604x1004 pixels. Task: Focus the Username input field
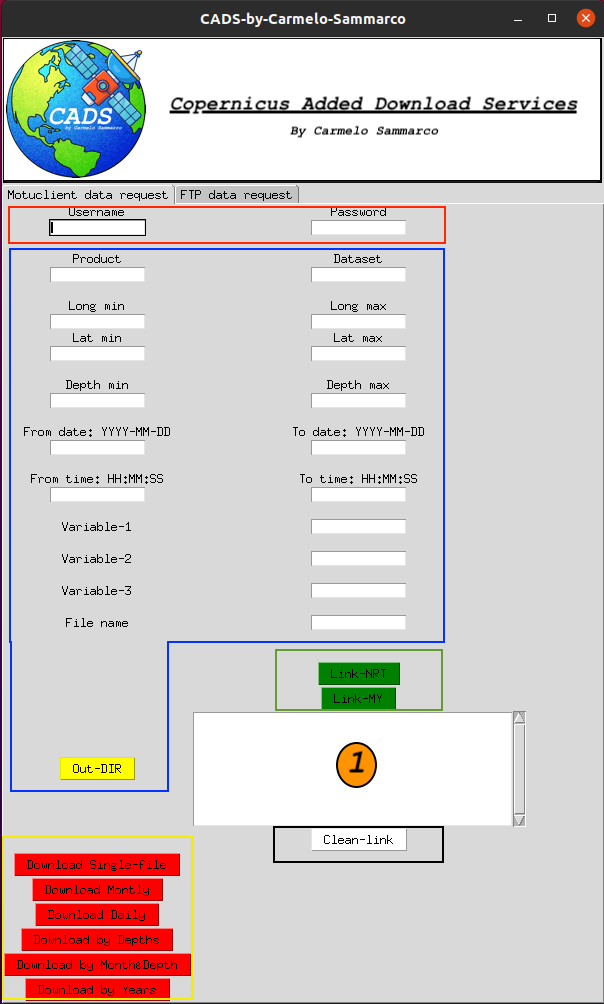coord(97,227)
